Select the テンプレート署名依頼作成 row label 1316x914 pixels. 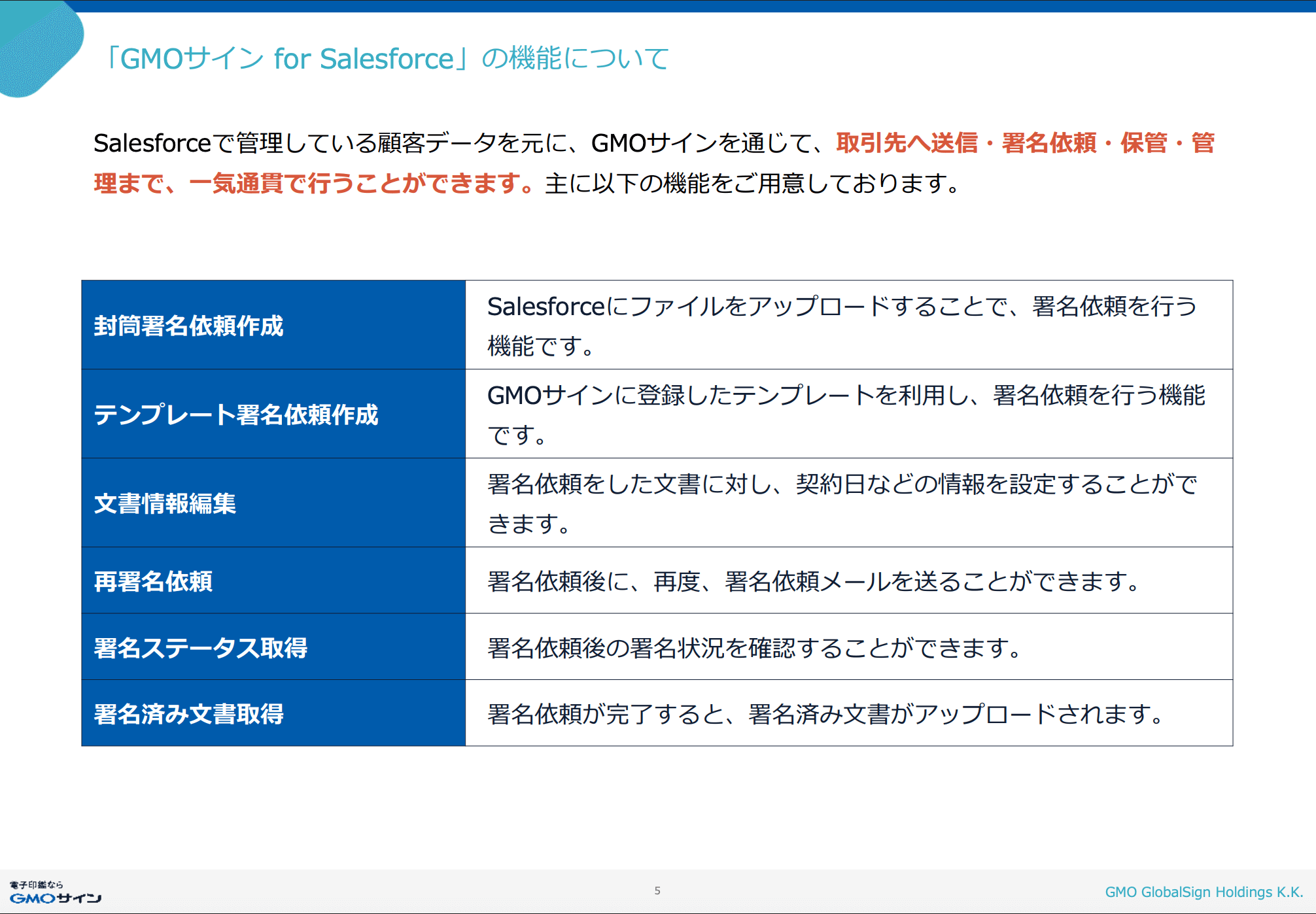[x=235, y=415]
